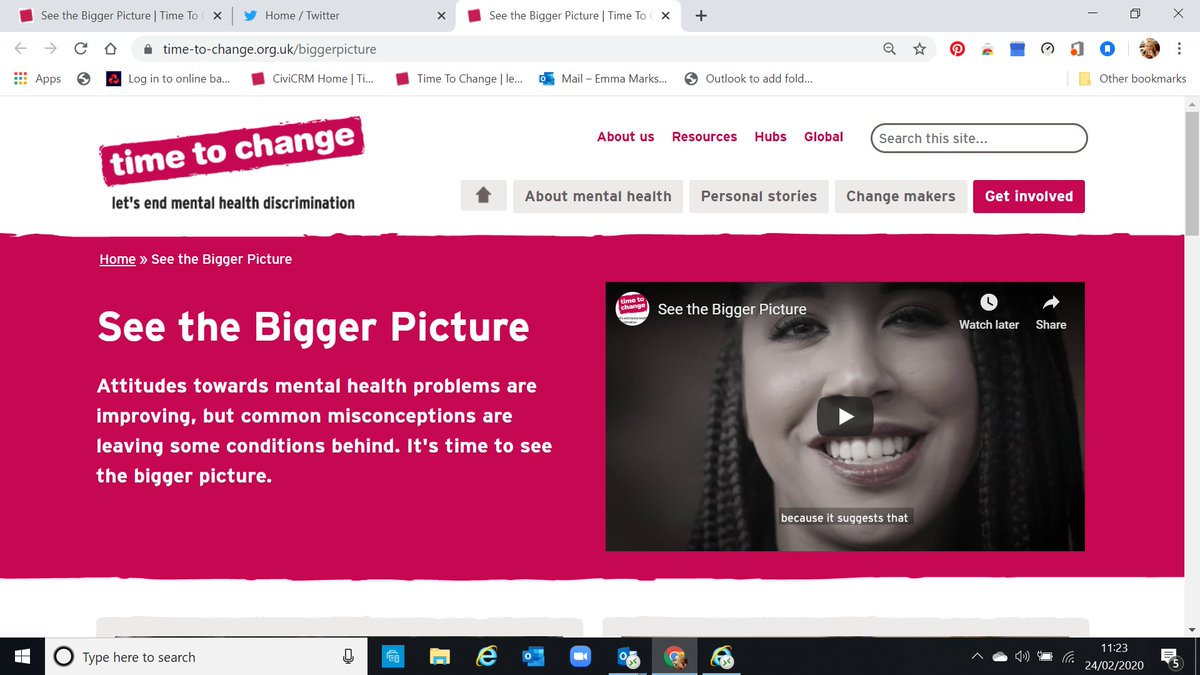Click the Change makers button
Screen dimensions: 1200x675
tap(900, 196)
